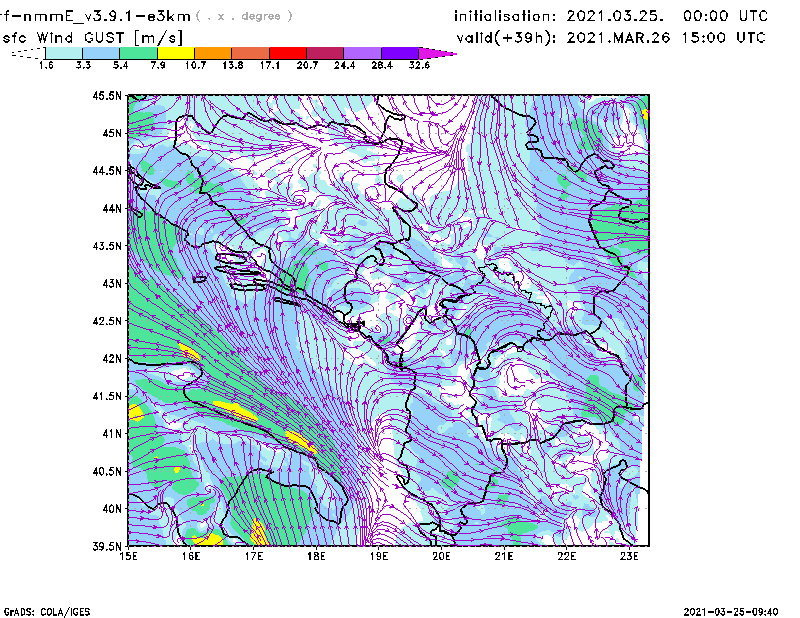Click the legend value '24.4'
The height and width of the screenshot is (618, 800).
(x=344, y=65)
